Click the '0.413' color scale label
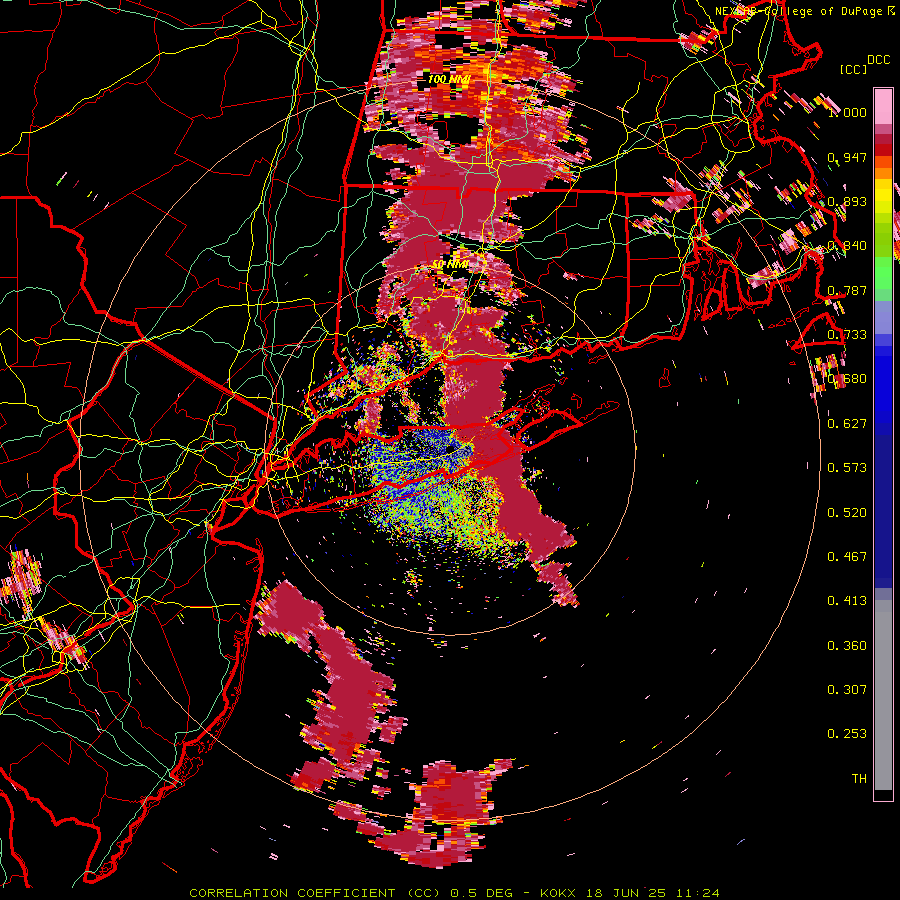 point(847,601)
